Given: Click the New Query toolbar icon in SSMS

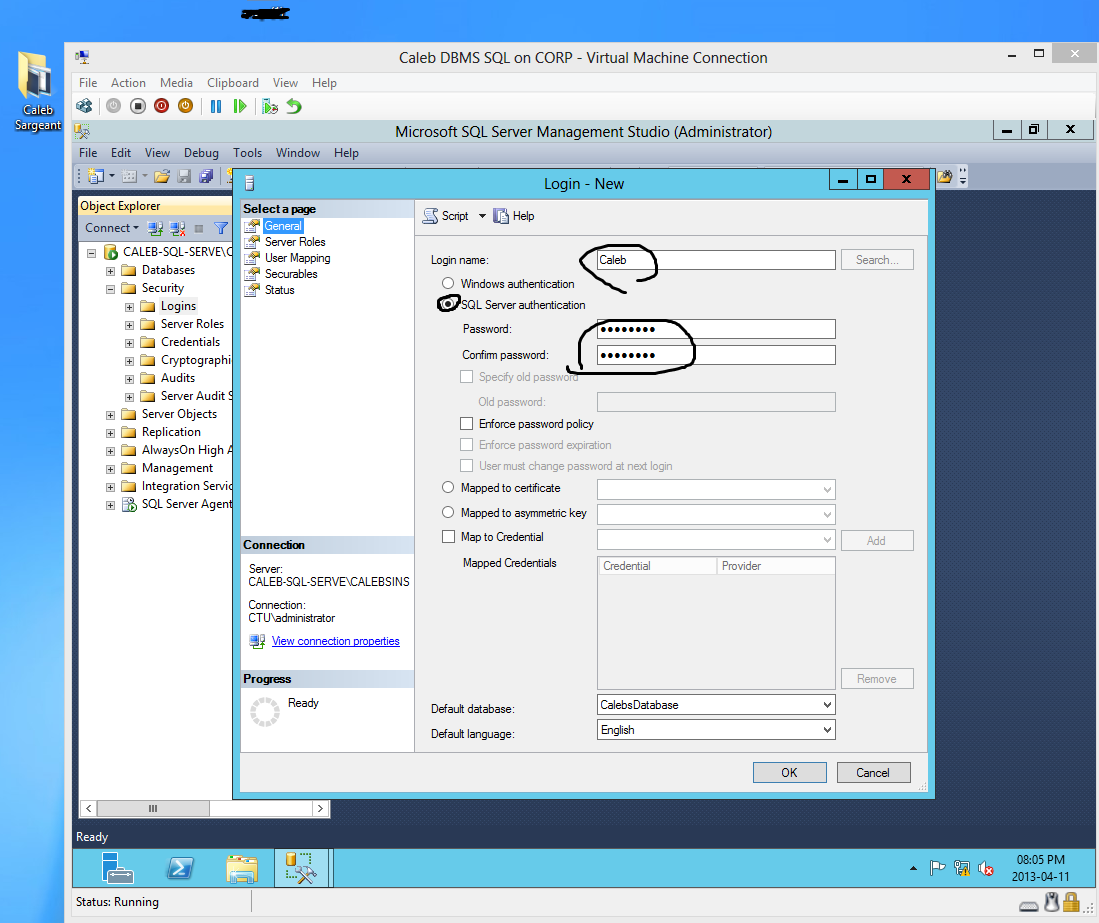Looking at the screenshot, I should [x=96, y=177].
